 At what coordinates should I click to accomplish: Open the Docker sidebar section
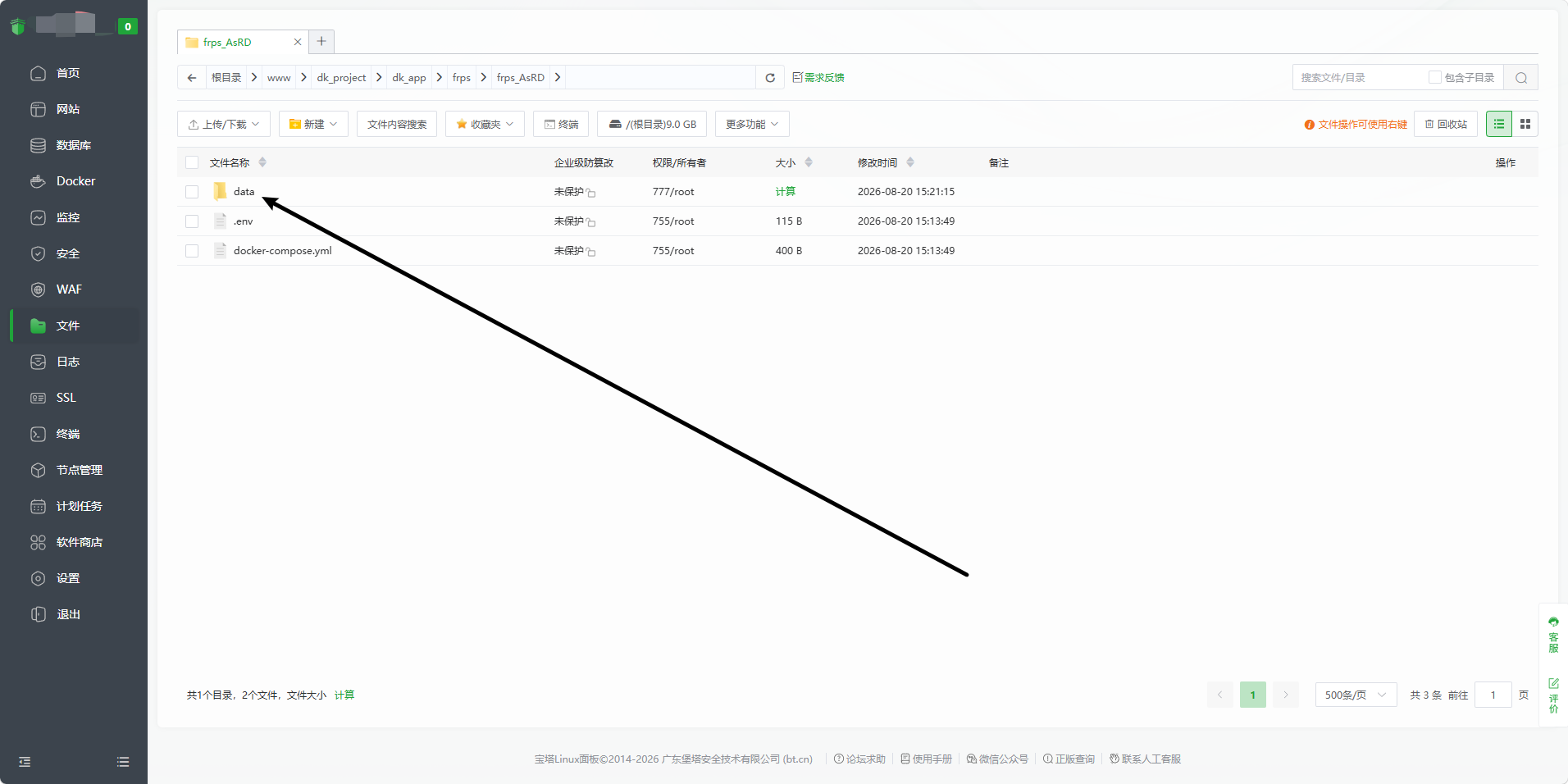(x=74, y=181)
